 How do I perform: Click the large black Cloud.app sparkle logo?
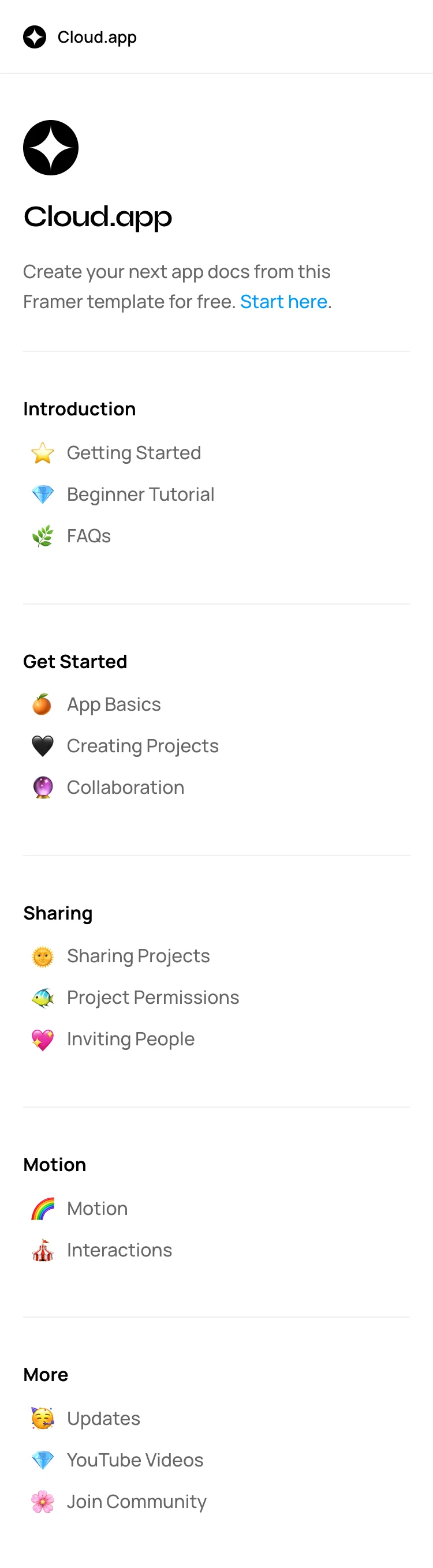pyautogui.click(x=51, y=147)
